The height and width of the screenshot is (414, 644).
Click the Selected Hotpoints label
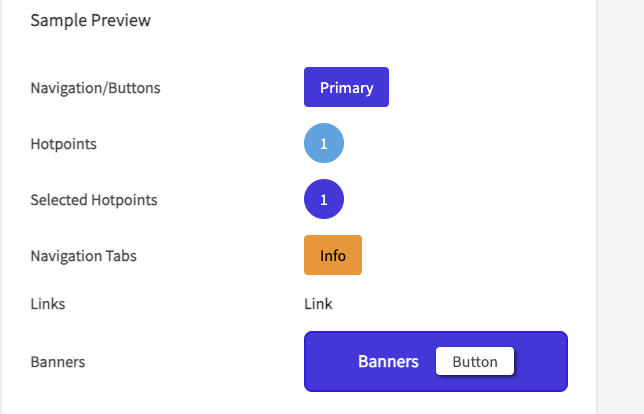coord(94,200)
